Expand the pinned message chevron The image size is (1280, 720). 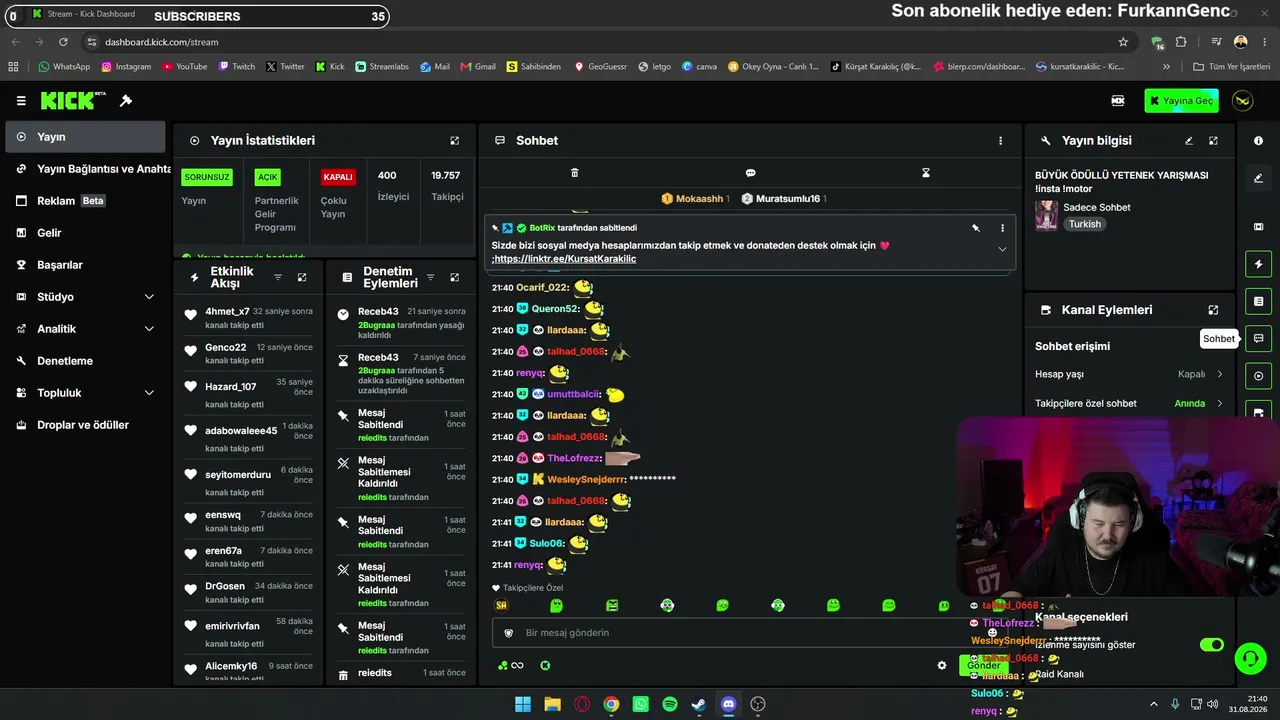(1002, 249)
